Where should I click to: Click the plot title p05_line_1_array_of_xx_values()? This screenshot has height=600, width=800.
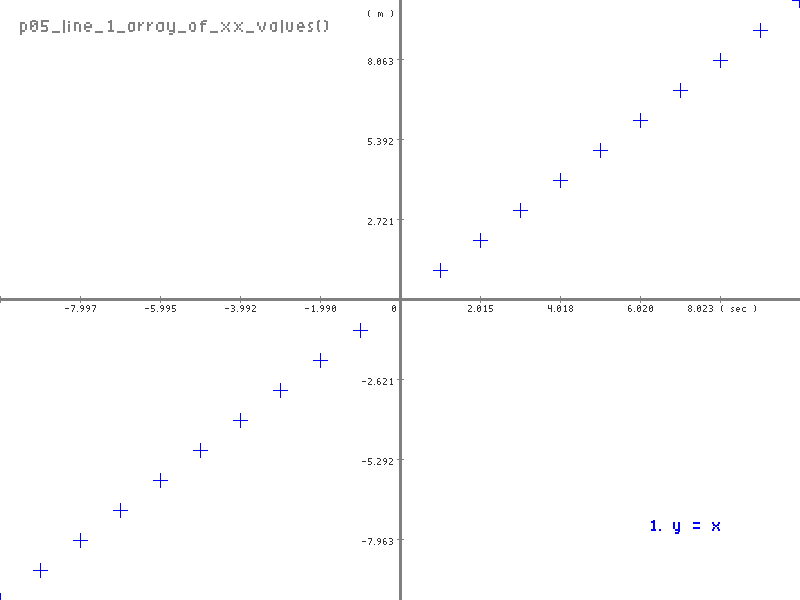174,26
